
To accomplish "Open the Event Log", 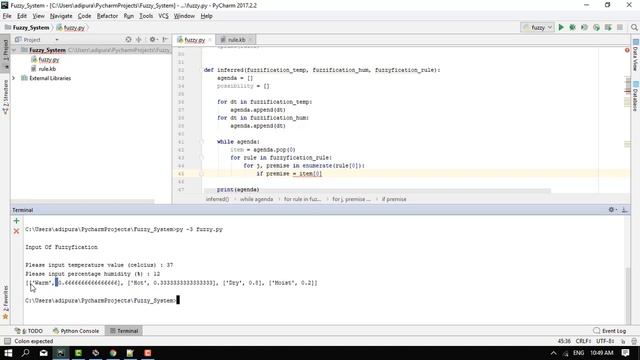I will pyautogui.click(x=609, y=331).
